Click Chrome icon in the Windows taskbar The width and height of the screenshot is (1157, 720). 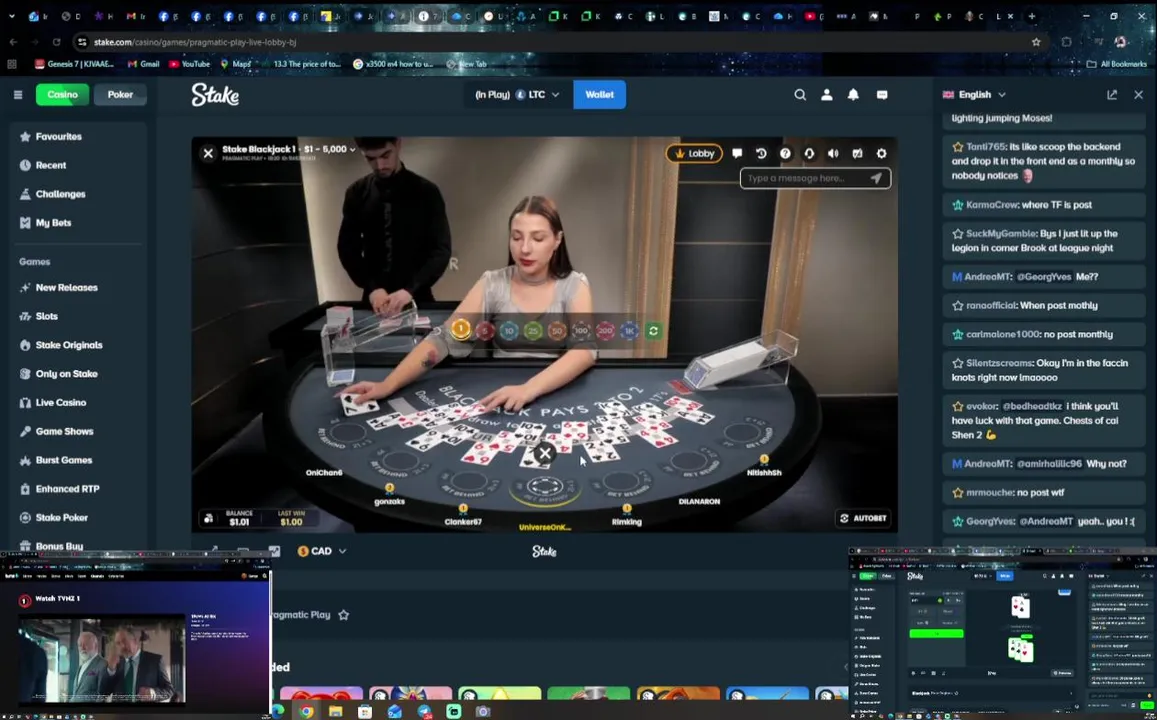pyautogui.click(x=305, y=711)
